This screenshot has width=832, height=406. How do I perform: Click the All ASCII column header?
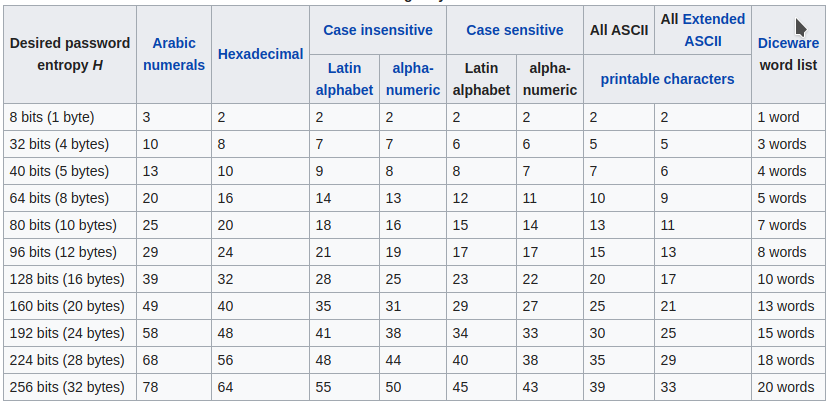[x=619, y=30]
